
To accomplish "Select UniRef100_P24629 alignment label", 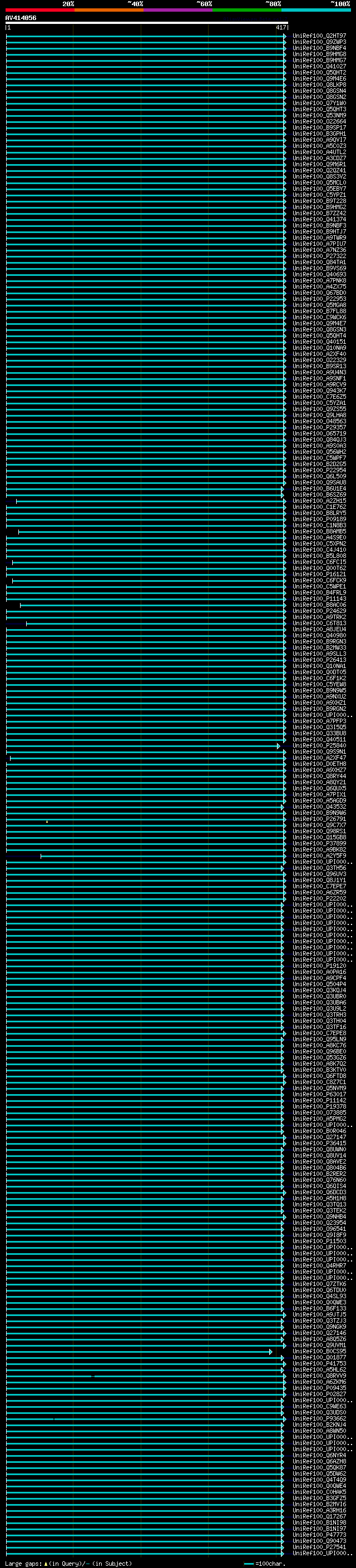I will point(319,611).
